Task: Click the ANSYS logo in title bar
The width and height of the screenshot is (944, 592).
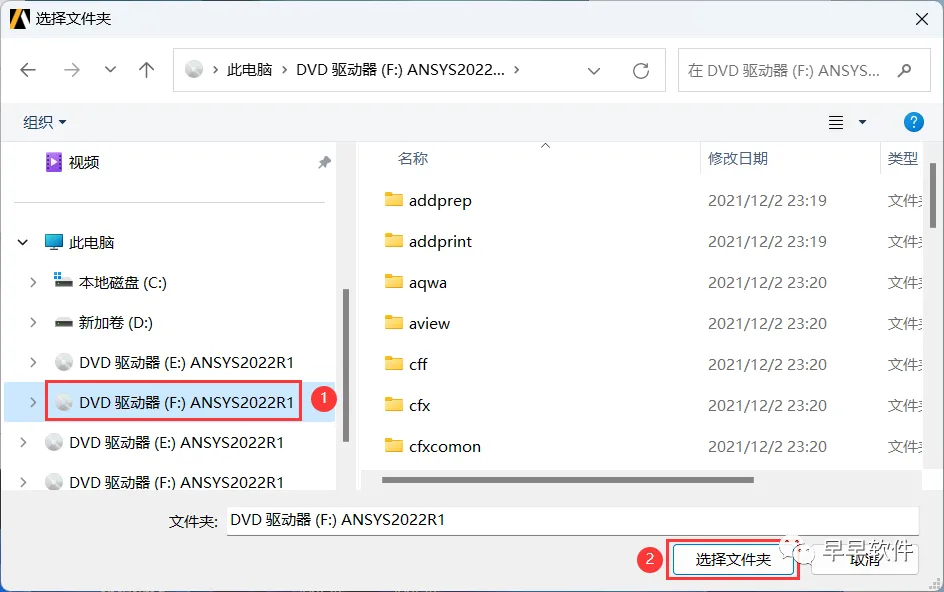Action: 19,19
